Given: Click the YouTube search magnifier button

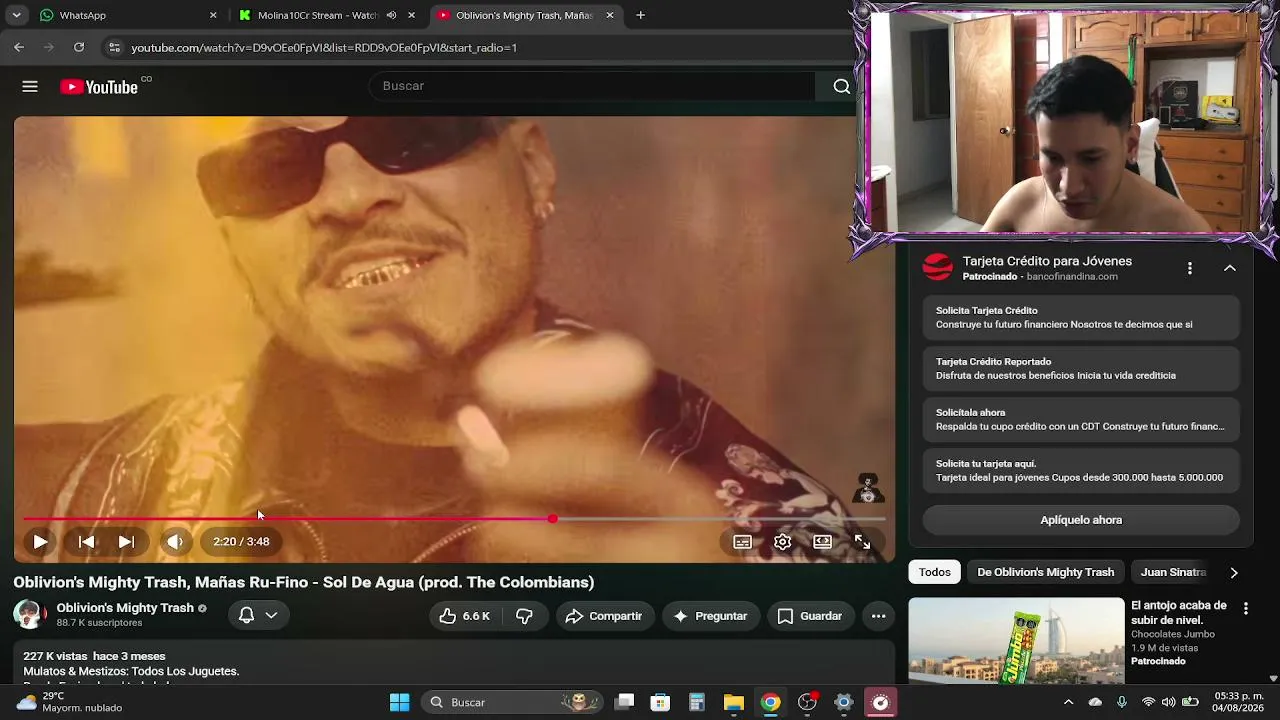Looking at the screenshot, I should tap(842, 86).
